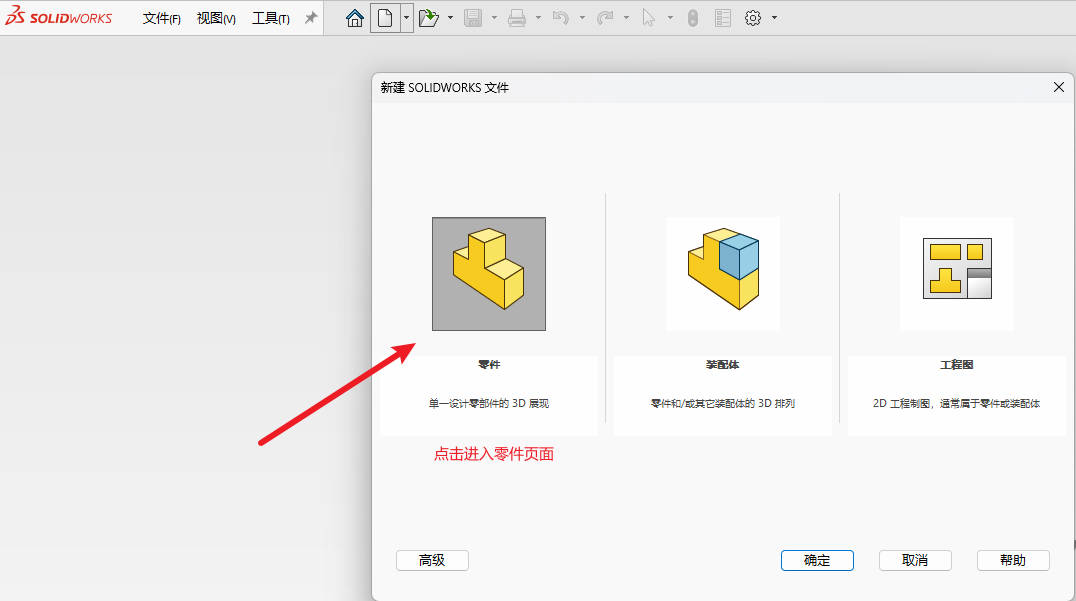Click the Open file folder icon

(x=429, y=18)
